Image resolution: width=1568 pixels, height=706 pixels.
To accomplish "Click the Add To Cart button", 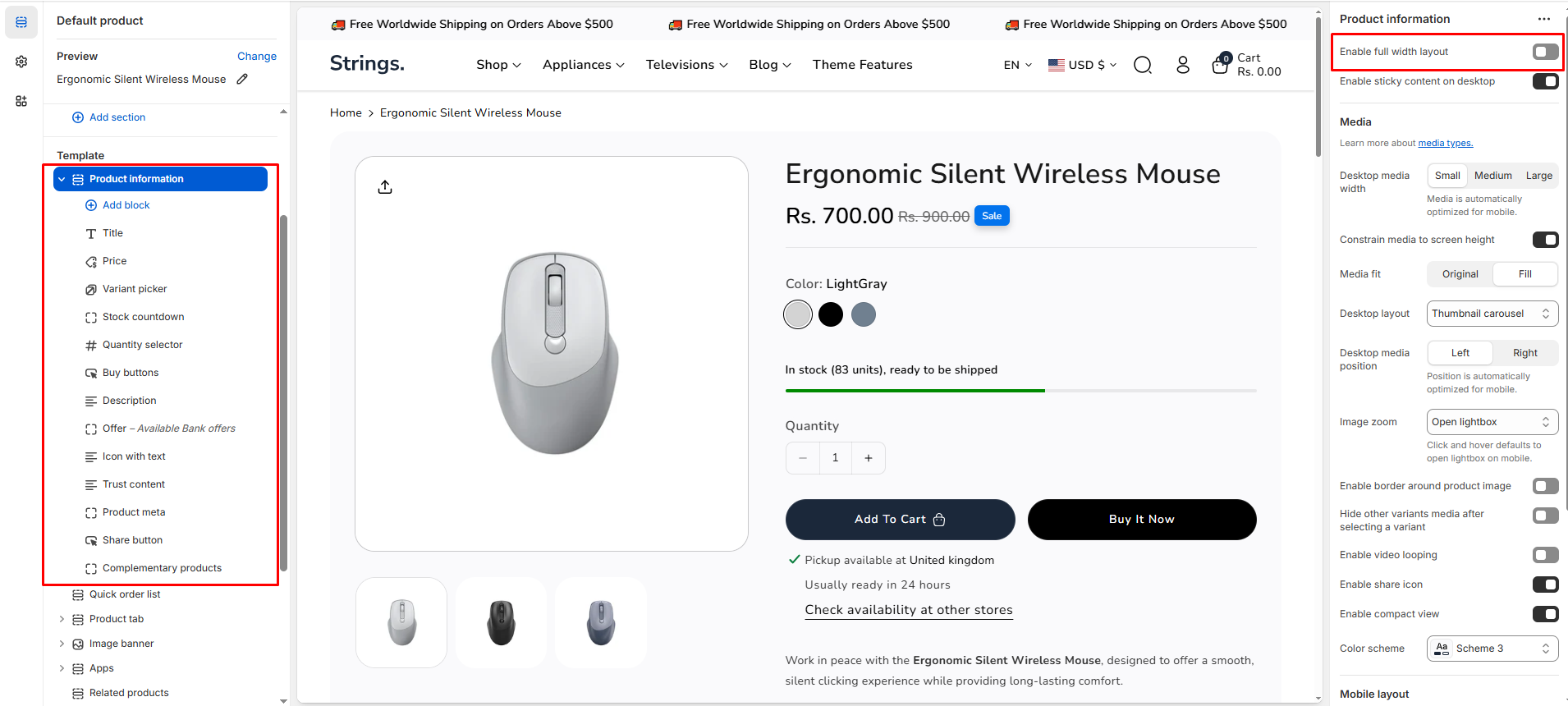I will [900, 520].
